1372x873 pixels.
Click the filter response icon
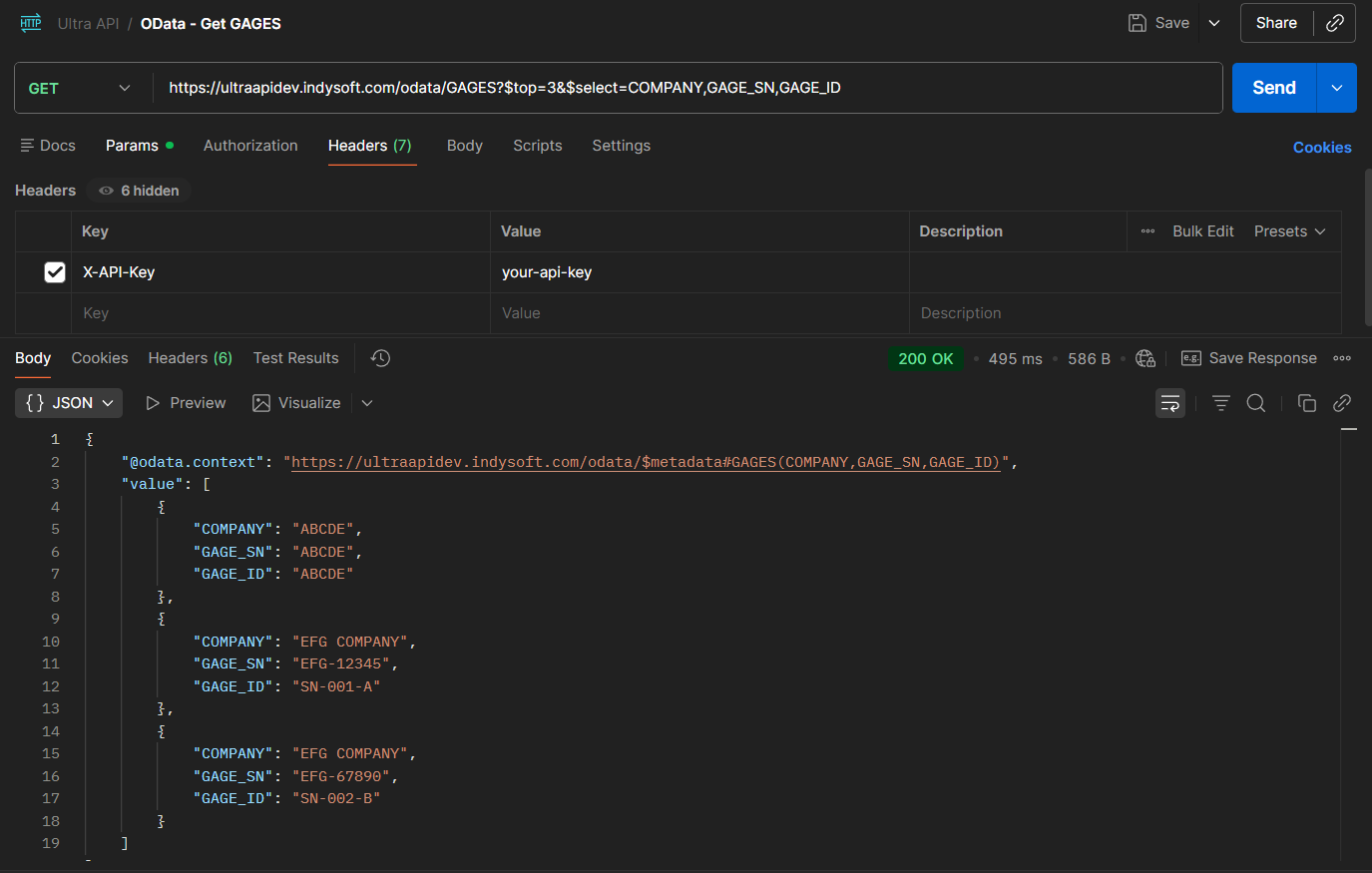[1220, 403]
